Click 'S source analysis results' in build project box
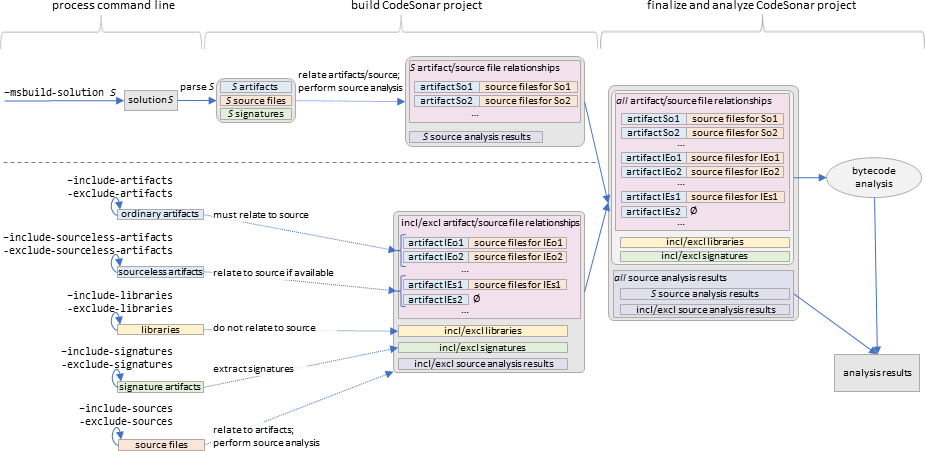 (x=475, y=137)
